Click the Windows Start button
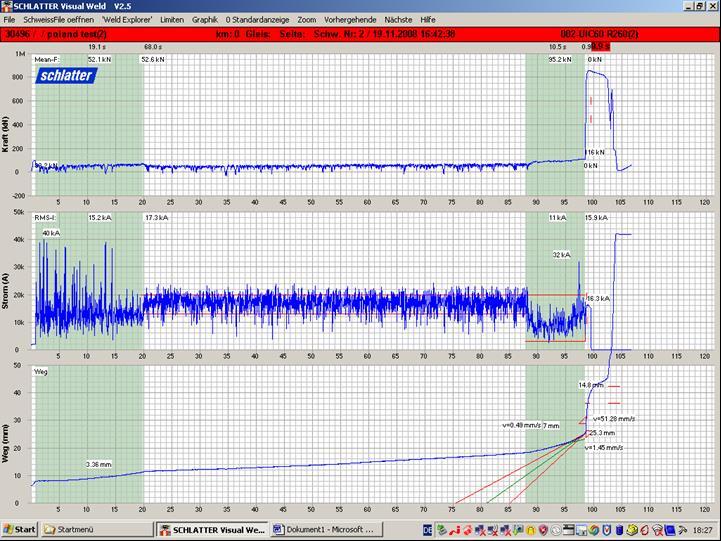The image size is (721, 541). tap(19, 530)
